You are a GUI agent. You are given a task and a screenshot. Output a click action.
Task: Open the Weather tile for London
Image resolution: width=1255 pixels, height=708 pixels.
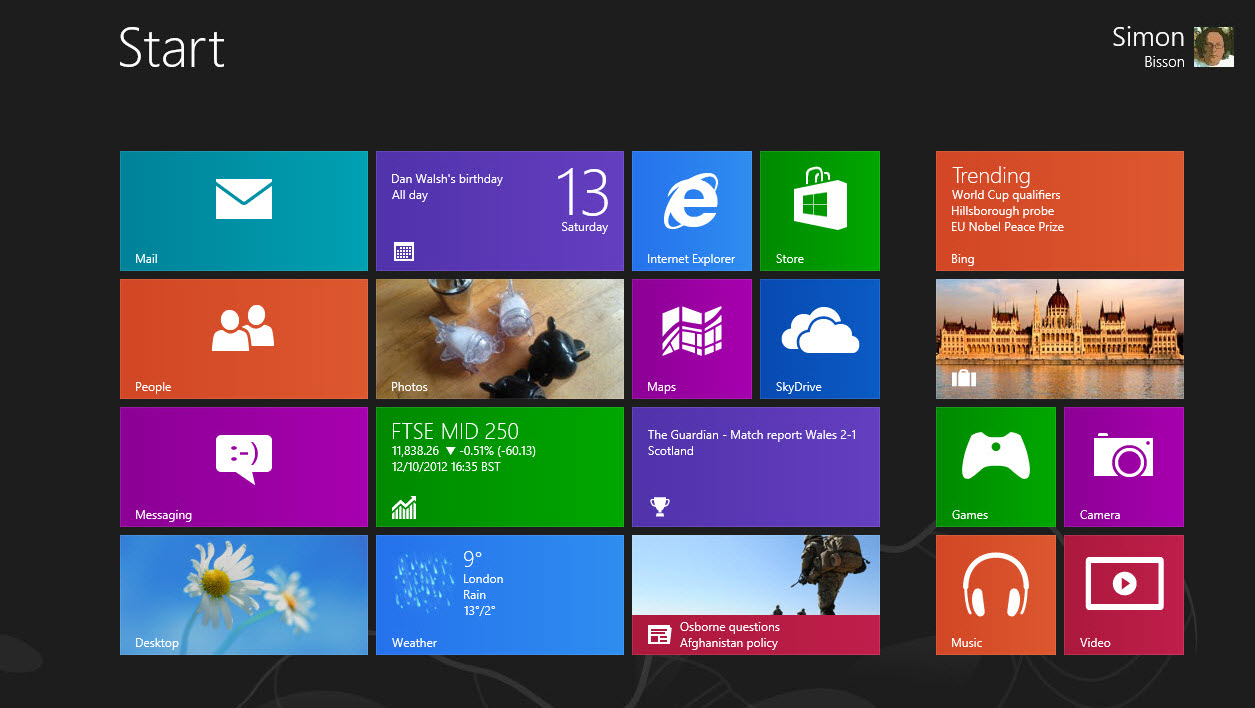(x=500, y=595)
